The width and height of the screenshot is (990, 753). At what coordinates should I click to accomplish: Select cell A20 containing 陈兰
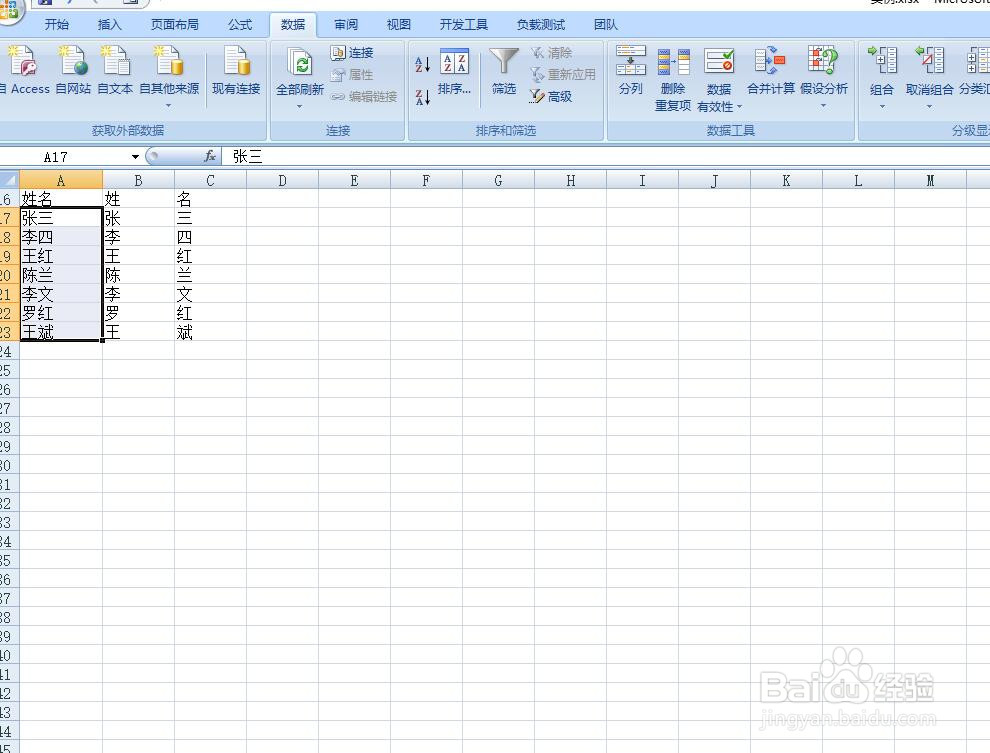[x=61, y=275]
